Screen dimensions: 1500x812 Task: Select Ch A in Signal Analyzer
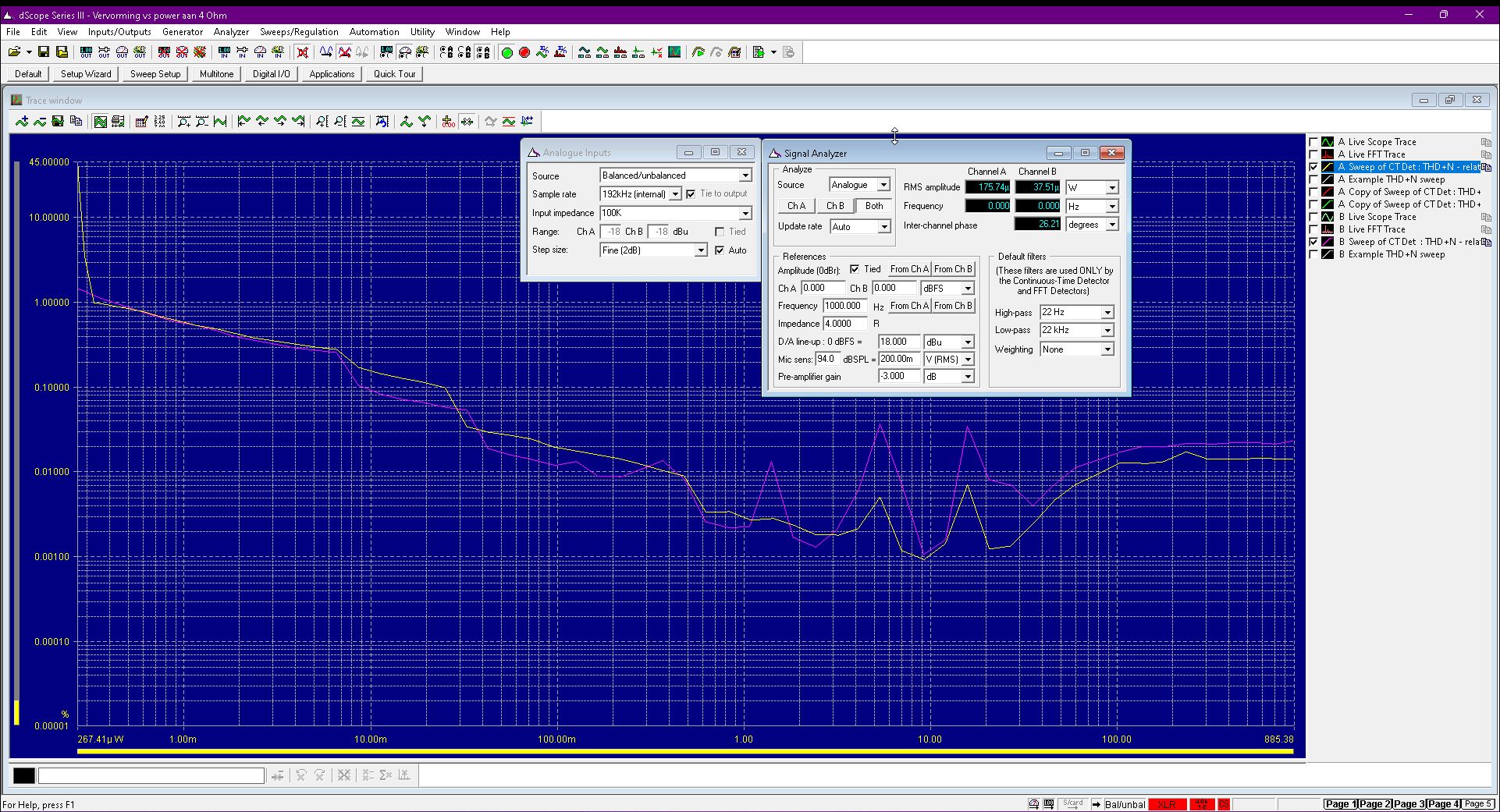pos(796,206)
